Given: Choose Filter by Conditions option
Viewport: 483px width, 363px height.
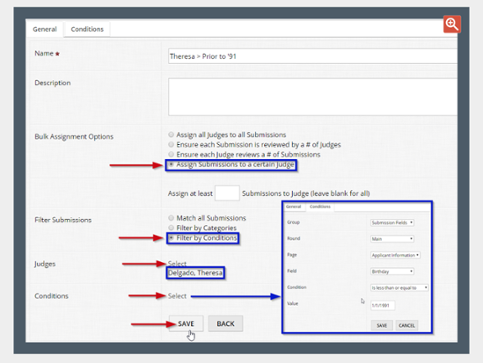Looking at the screenshot, I should [171, 238].
